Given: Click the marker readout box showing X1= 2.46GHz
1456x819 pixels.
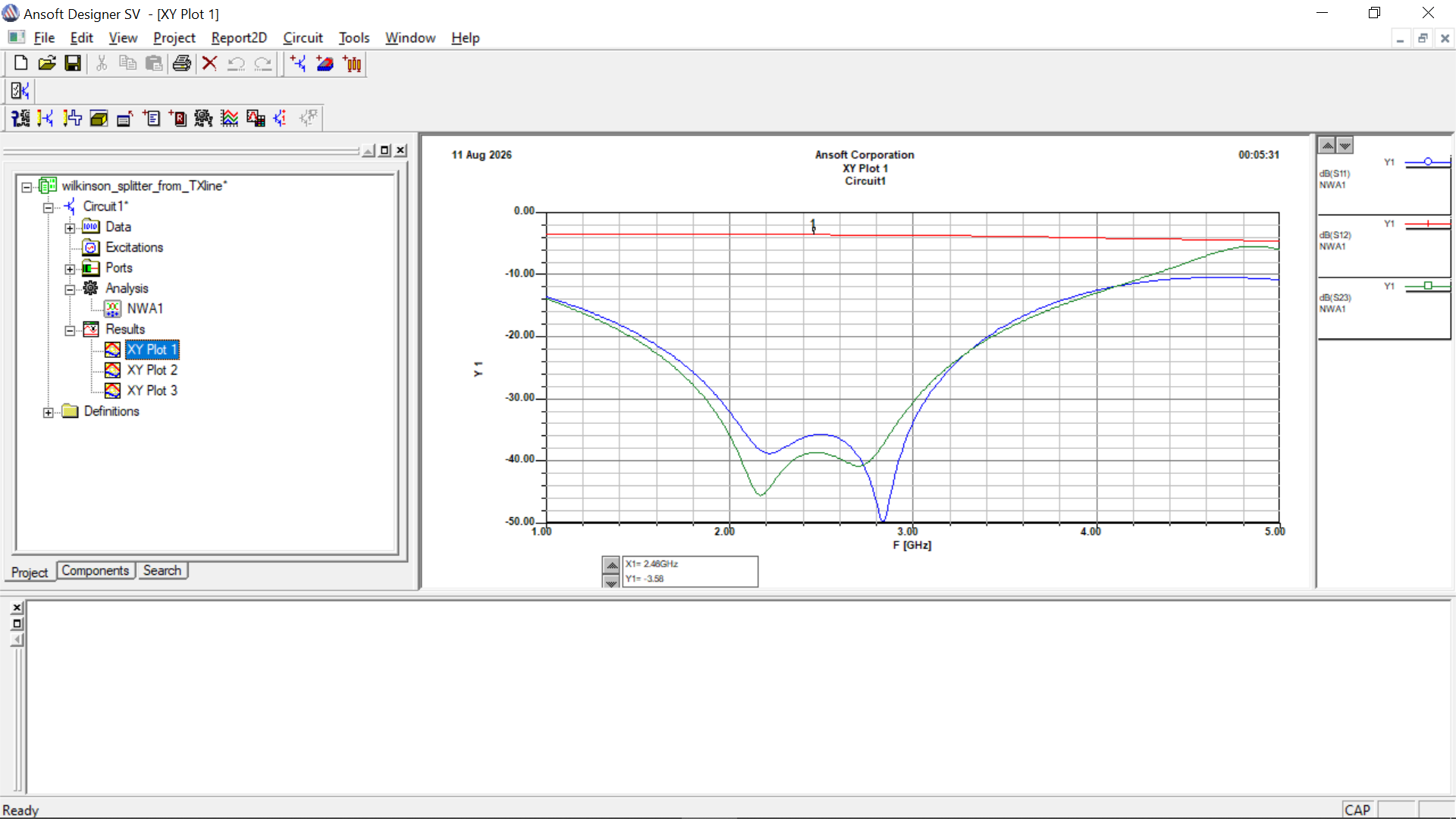Looking at the screenshot, I should pyautogui.click(x=690, y=571).
